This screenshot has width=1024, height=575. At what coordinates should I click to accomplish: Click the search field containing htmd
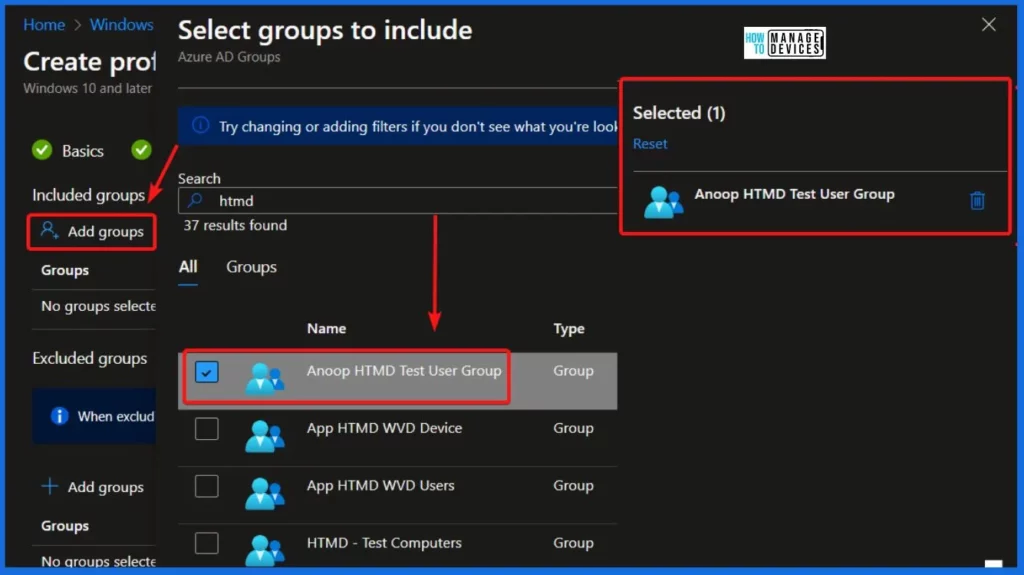(x=398, y=201)
